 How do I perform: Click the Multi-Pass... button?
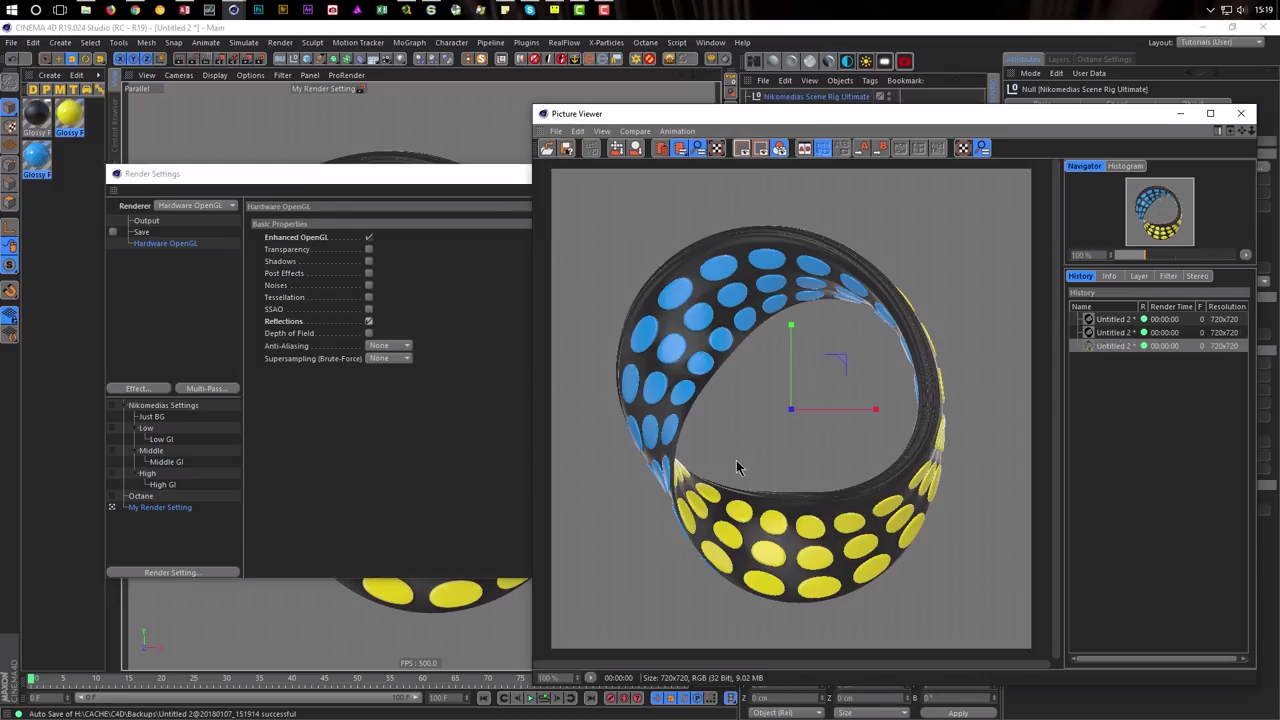point(207,388)
